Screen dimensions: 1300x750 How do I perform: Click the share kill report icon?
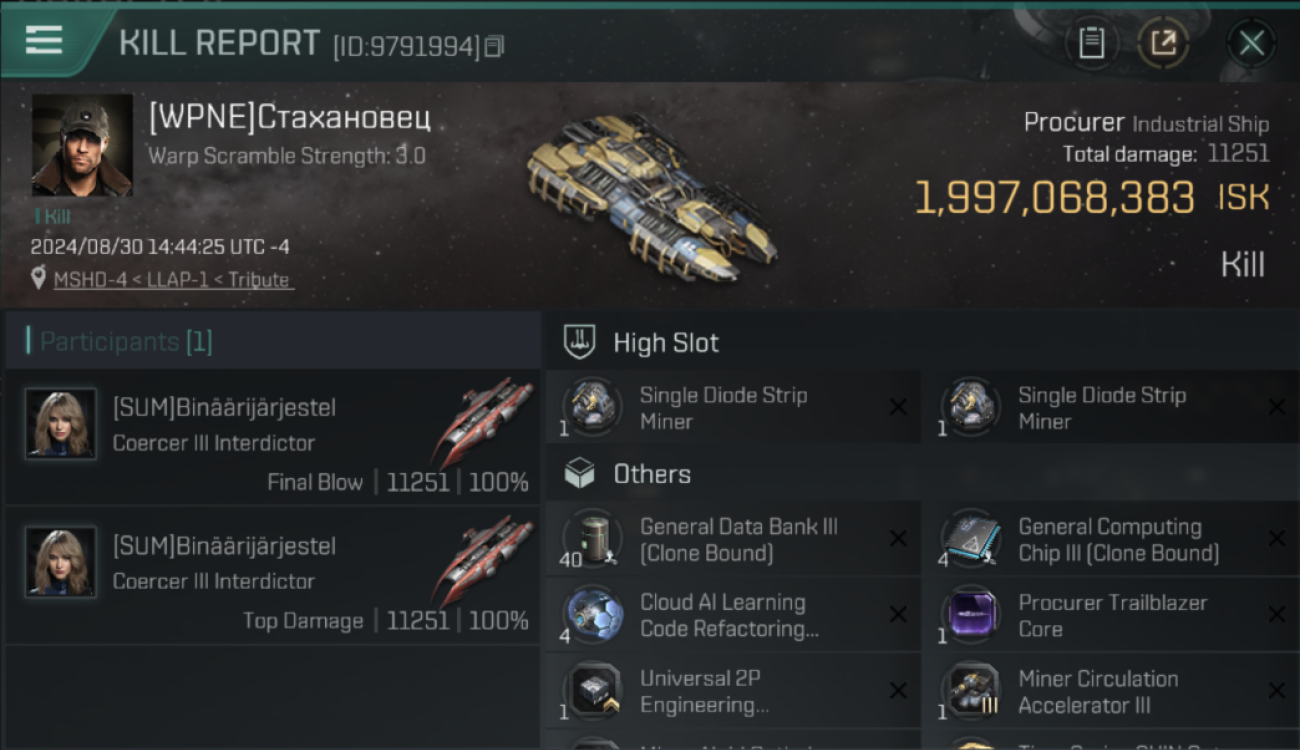tap(1163, 43)
